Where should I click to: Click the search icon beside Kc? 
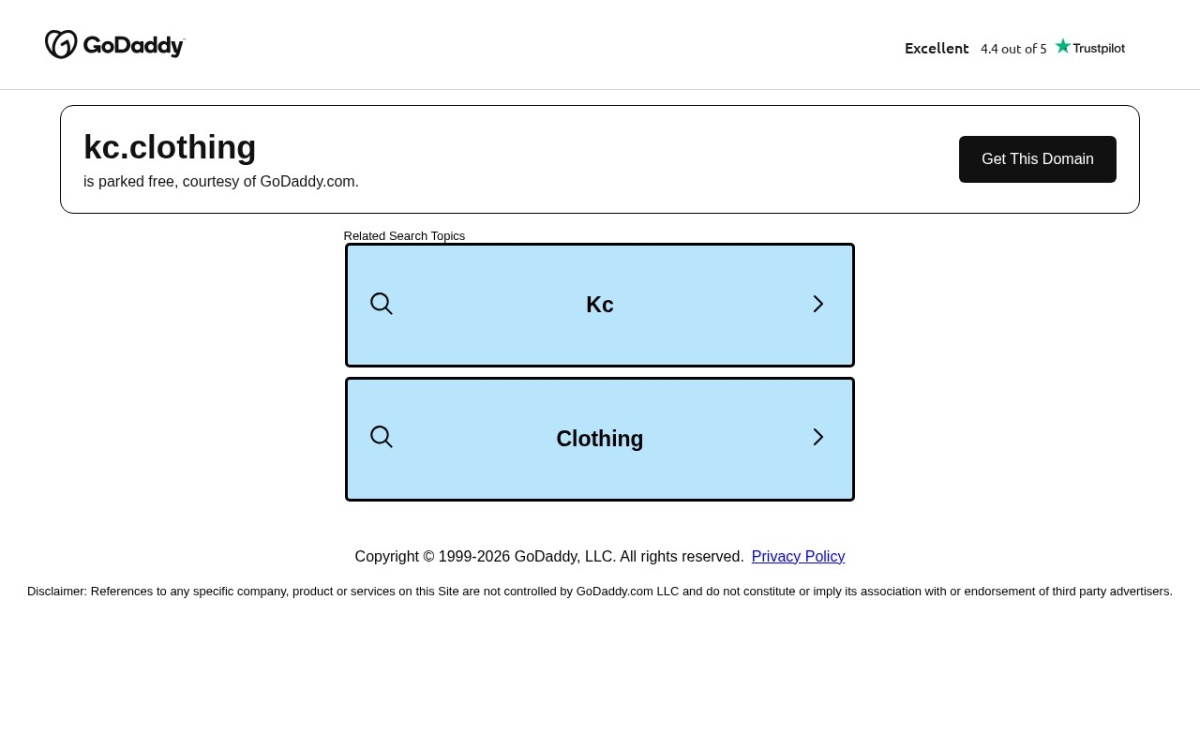pos(381,304)
